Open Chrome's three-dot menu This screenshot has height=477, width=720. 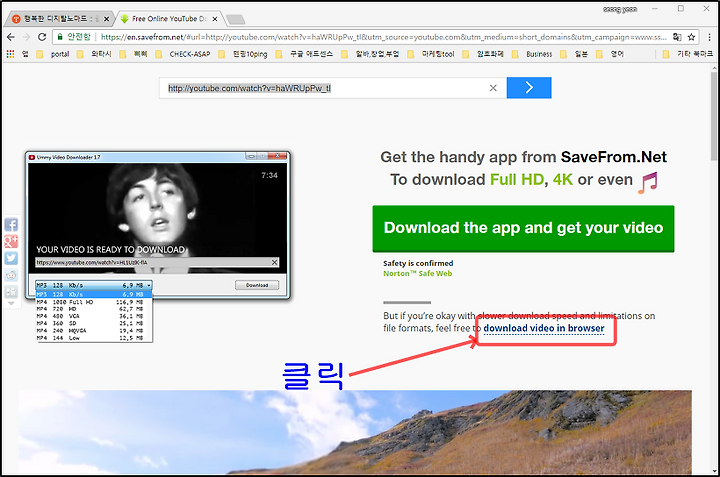coord(709,37)
